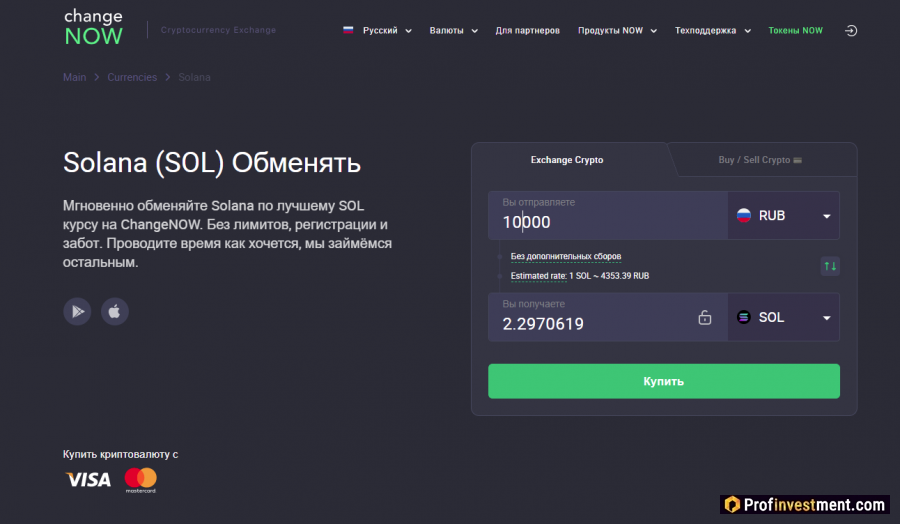Click the green Купить button

664,381
